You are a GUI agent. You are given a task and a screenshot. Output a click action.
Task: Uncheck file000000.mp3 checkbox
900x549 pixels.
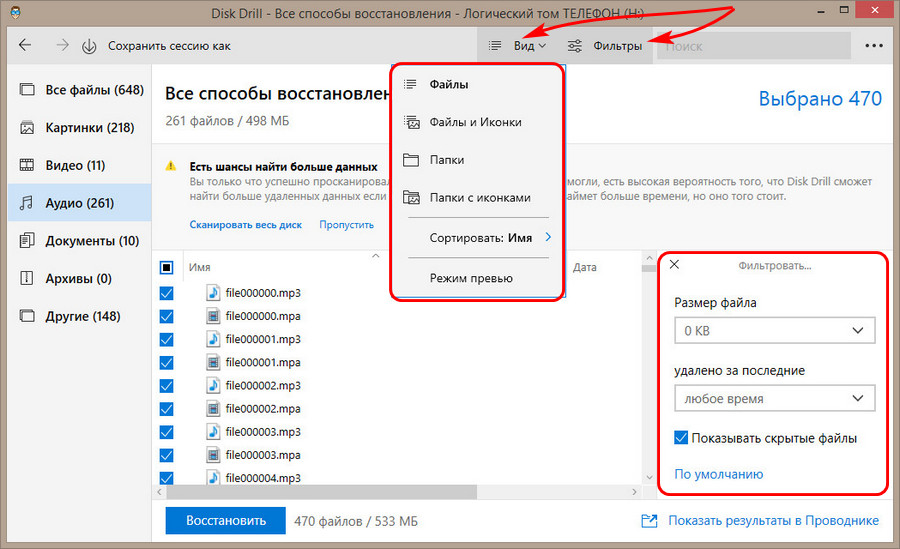(x=166, y=293)
